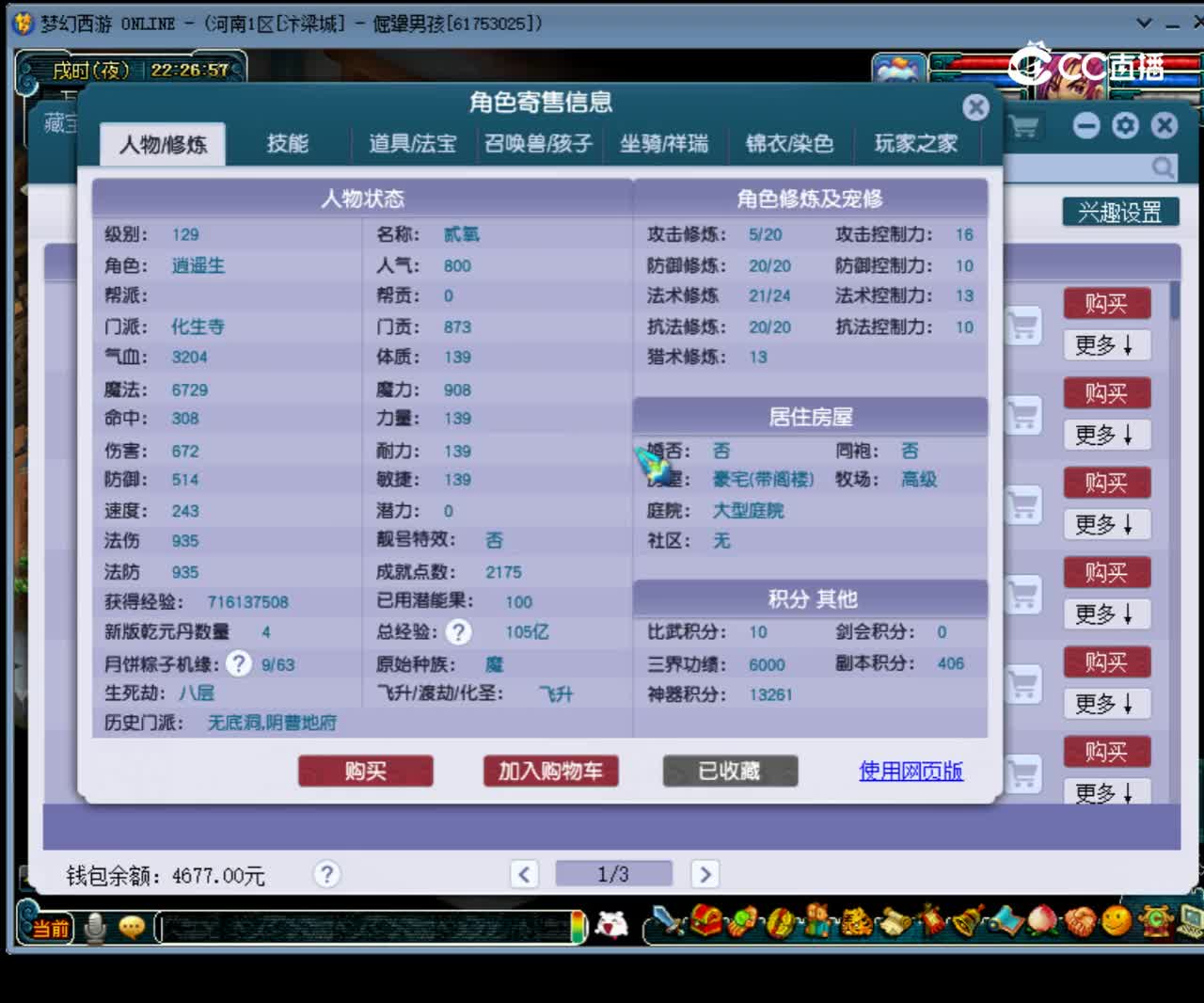1204x1003 pixels.
Task: View the 锦衣/染色 tab
Action: 789,144
